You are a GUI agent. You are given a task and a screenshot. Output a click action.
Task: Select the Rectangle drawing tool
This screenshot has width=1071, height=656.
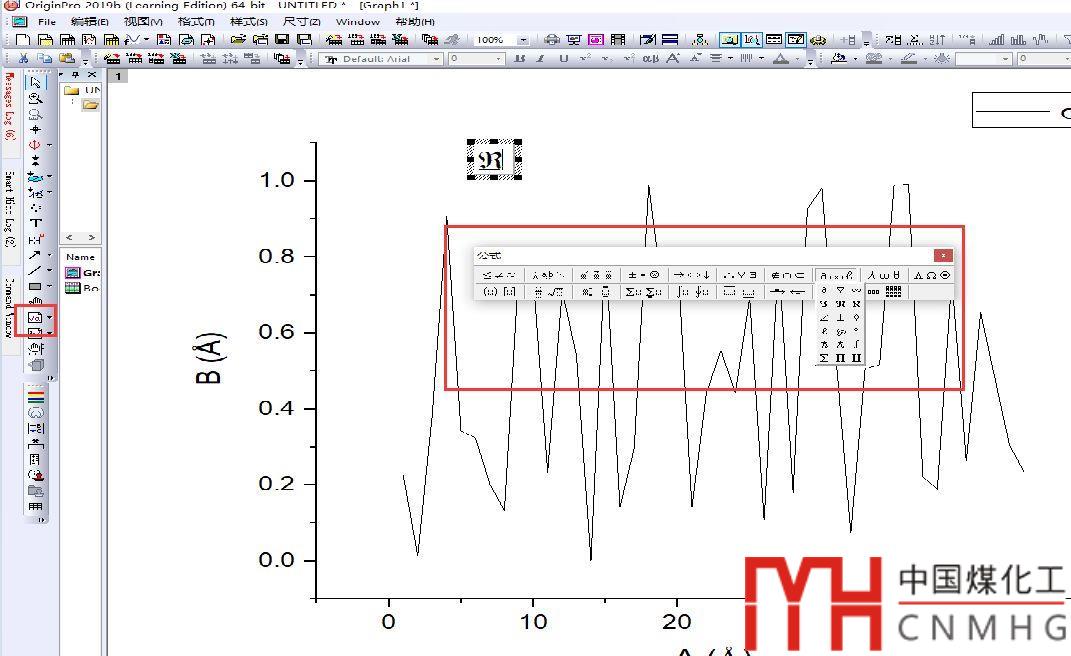point(35,286)
